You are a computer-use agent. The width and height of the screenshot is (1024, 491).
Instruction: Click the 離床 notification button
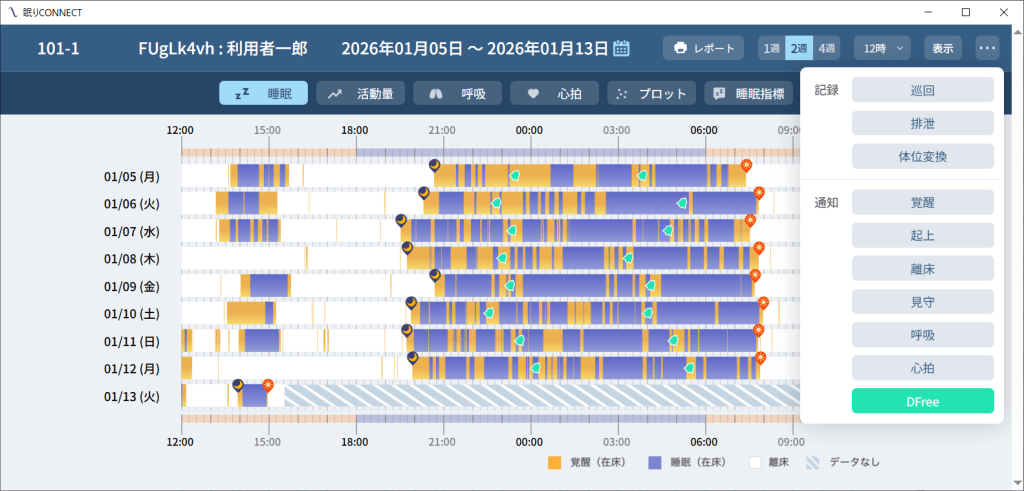[x=922, y=269]
